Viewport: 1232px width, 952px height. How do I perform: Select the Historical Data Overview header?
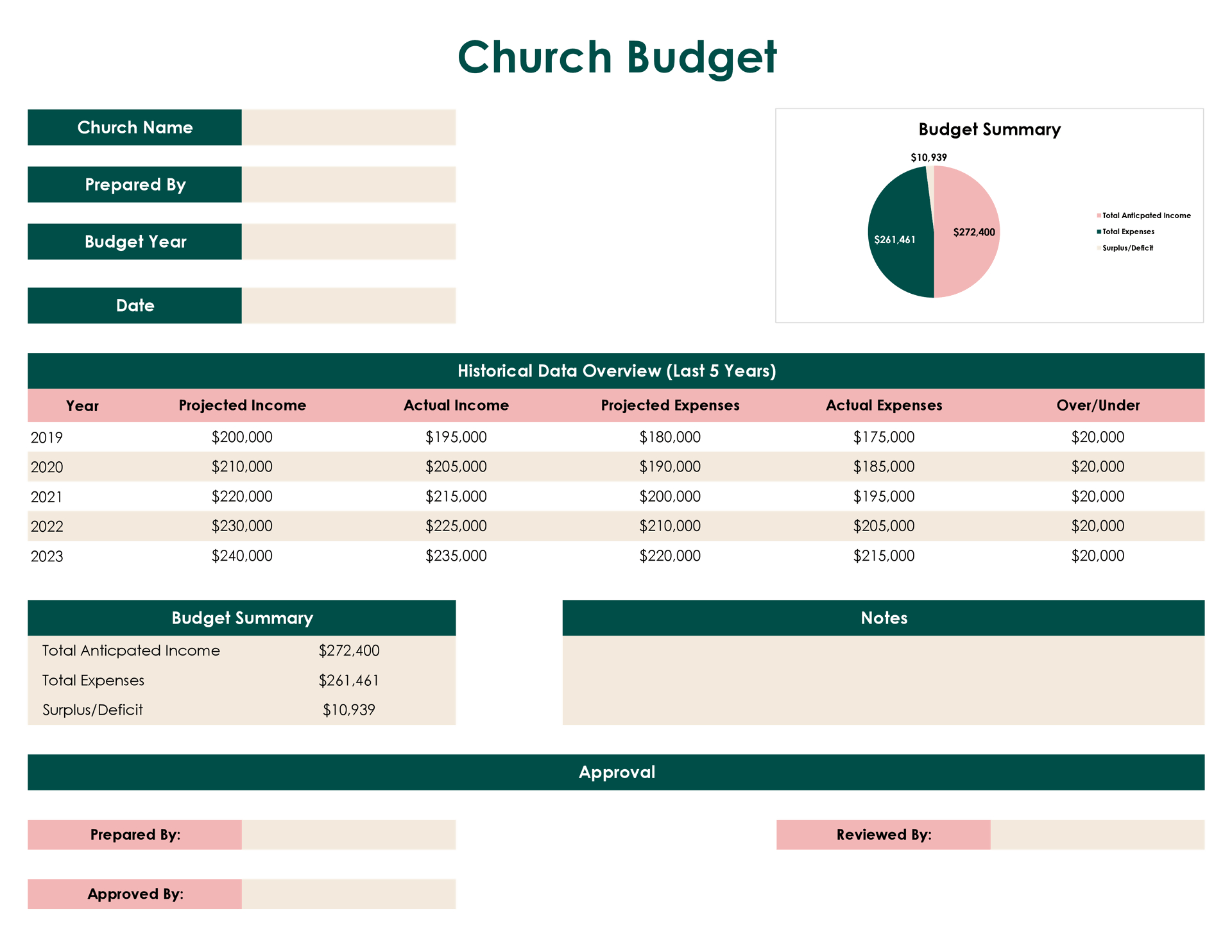(x=616, y=371)
